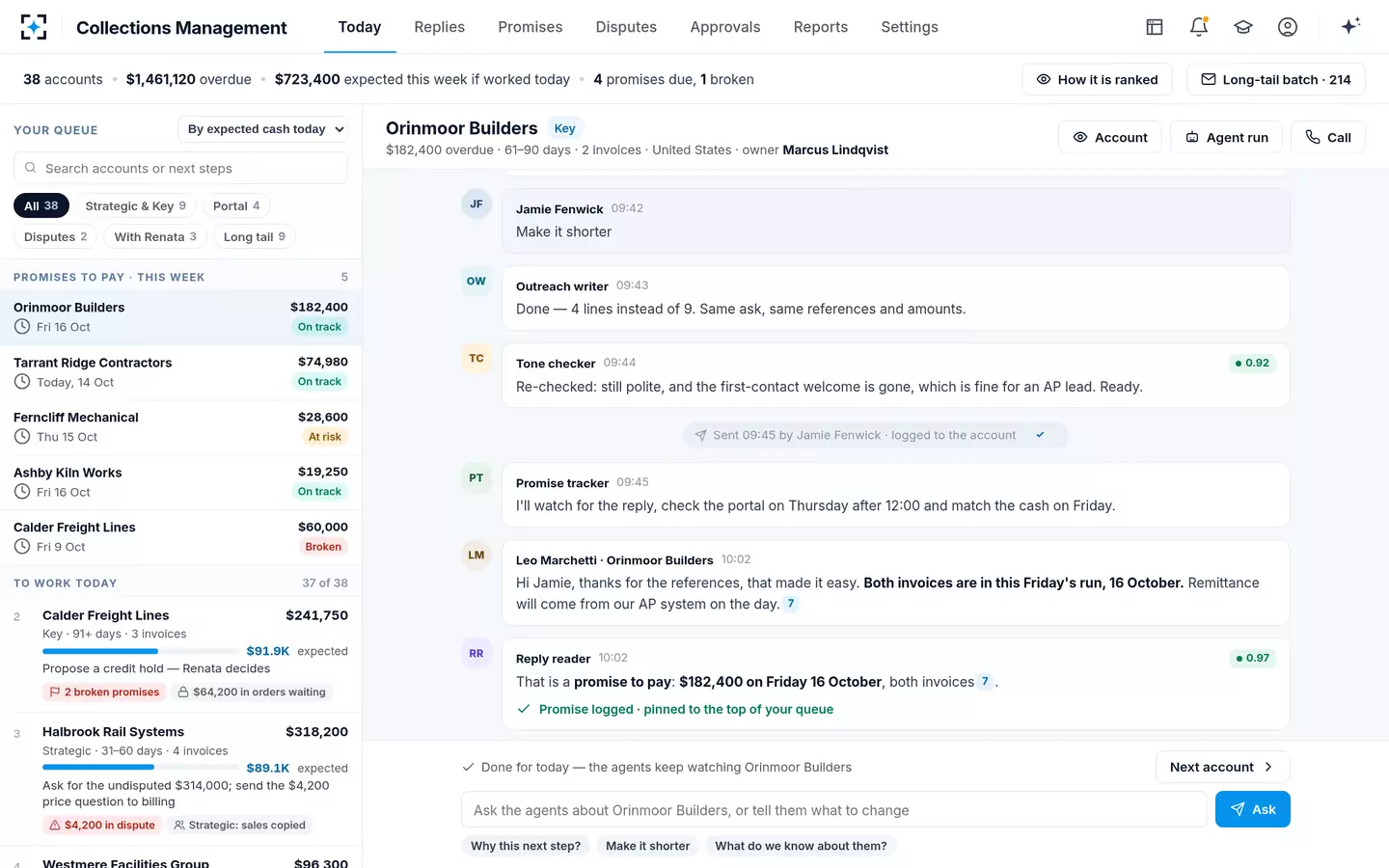Viewport: 1389px width, 868px height.
Task: Open the Long-tail batch · 214 button
Action: click(1276, 79)
